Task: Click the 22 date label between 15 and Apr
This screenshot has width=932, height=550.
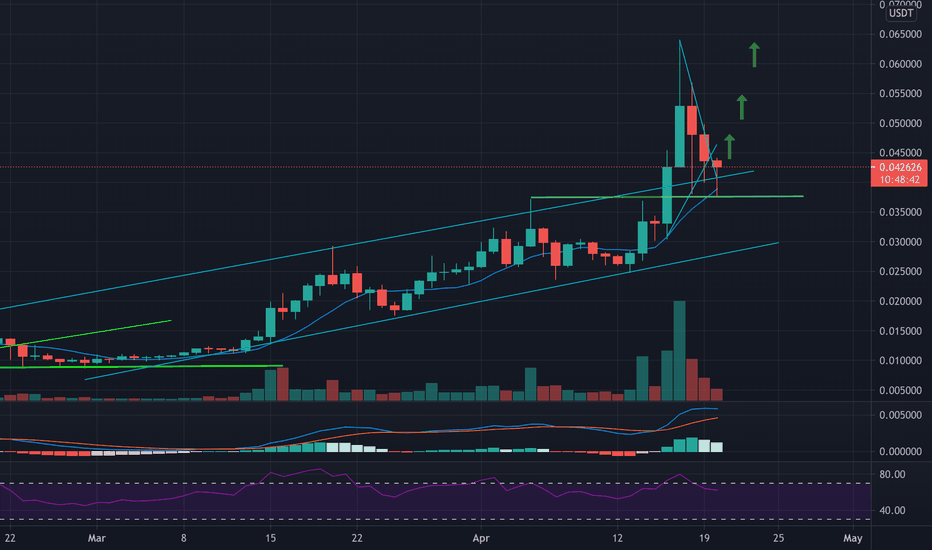Action: tap(357, 538)
